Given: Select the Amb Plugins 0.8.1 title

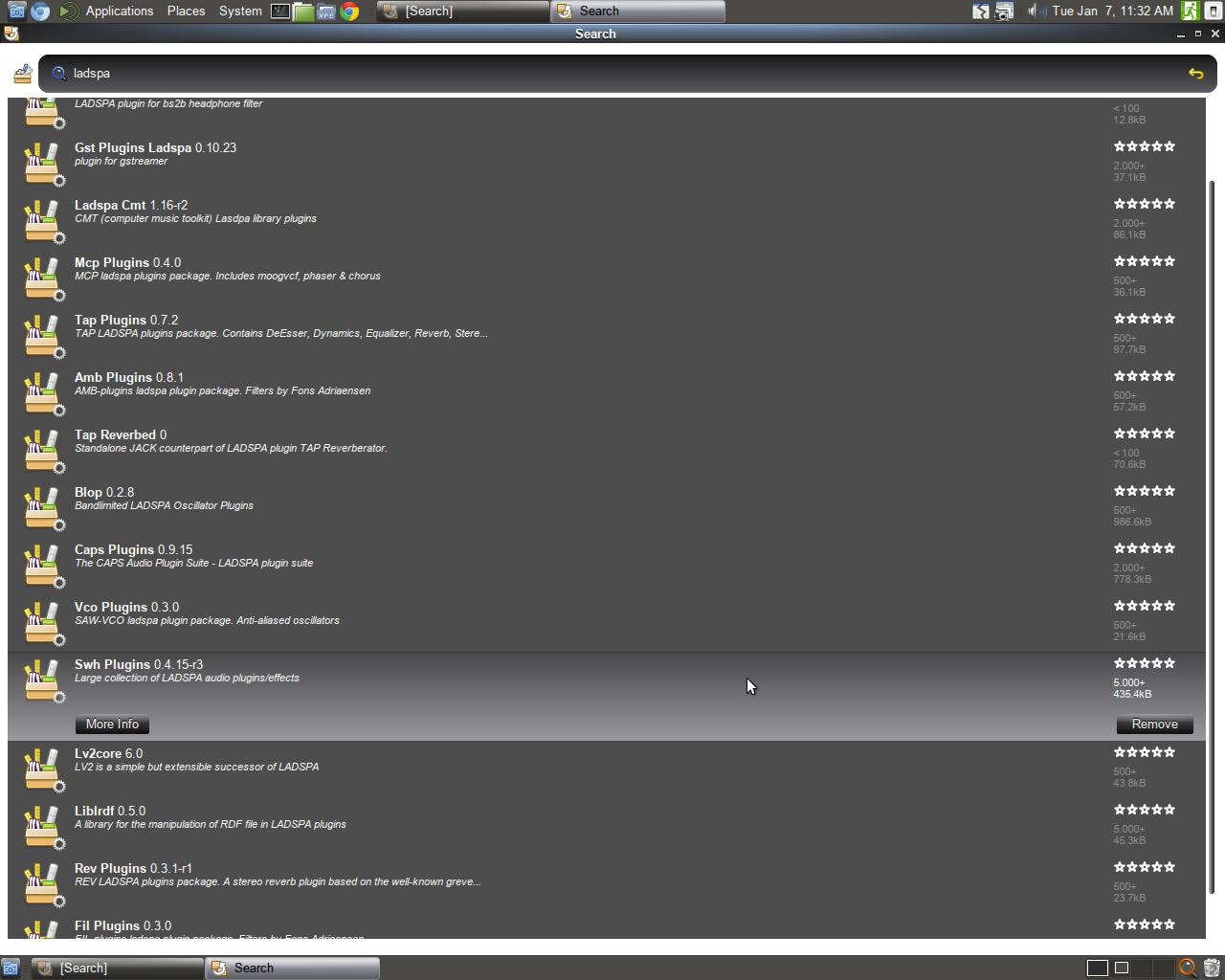Looking at the screenshot, I should pyautogui.click(x=129, y=377).
